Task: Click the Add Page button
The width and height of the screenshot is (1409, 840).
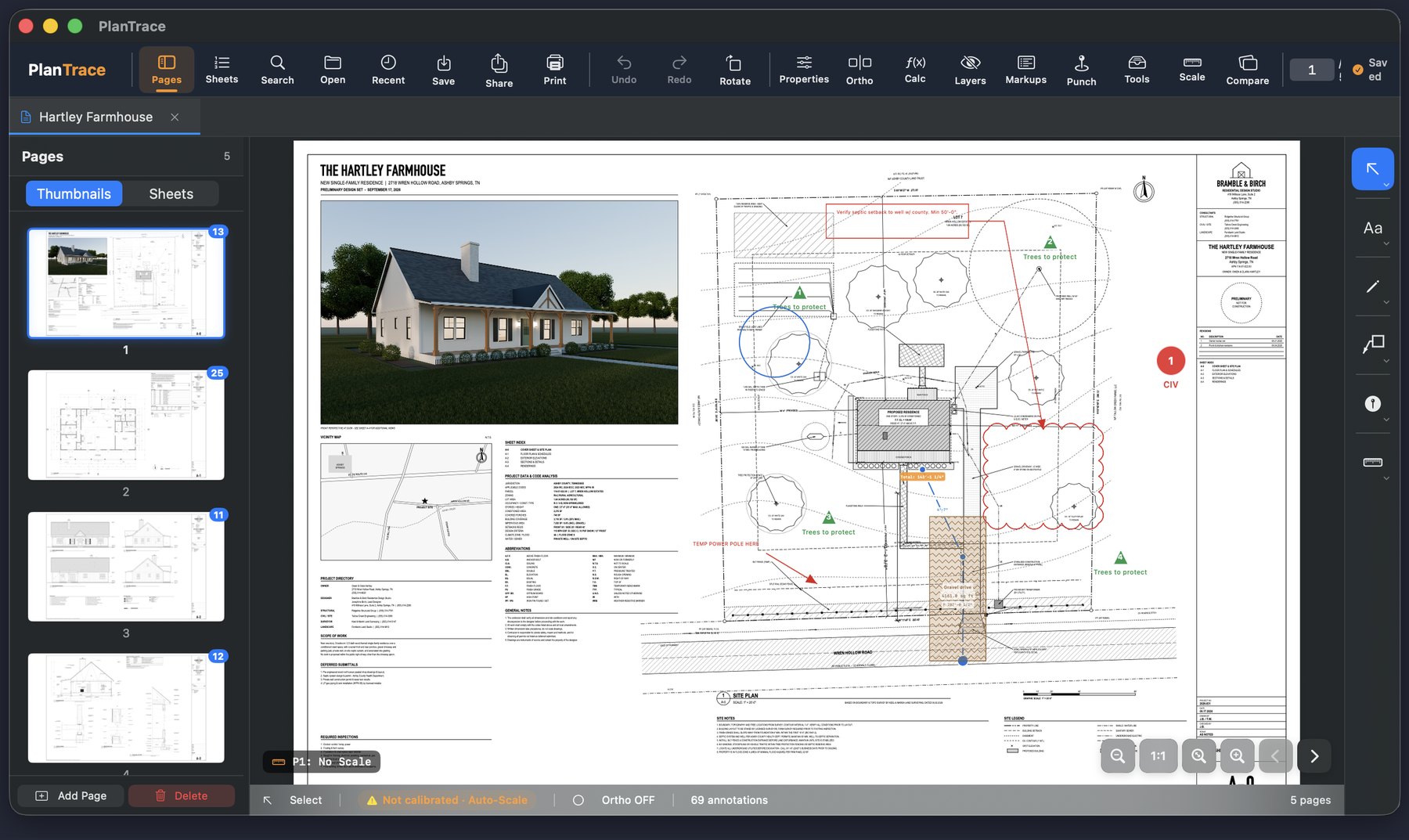Action: coord(71,795)
